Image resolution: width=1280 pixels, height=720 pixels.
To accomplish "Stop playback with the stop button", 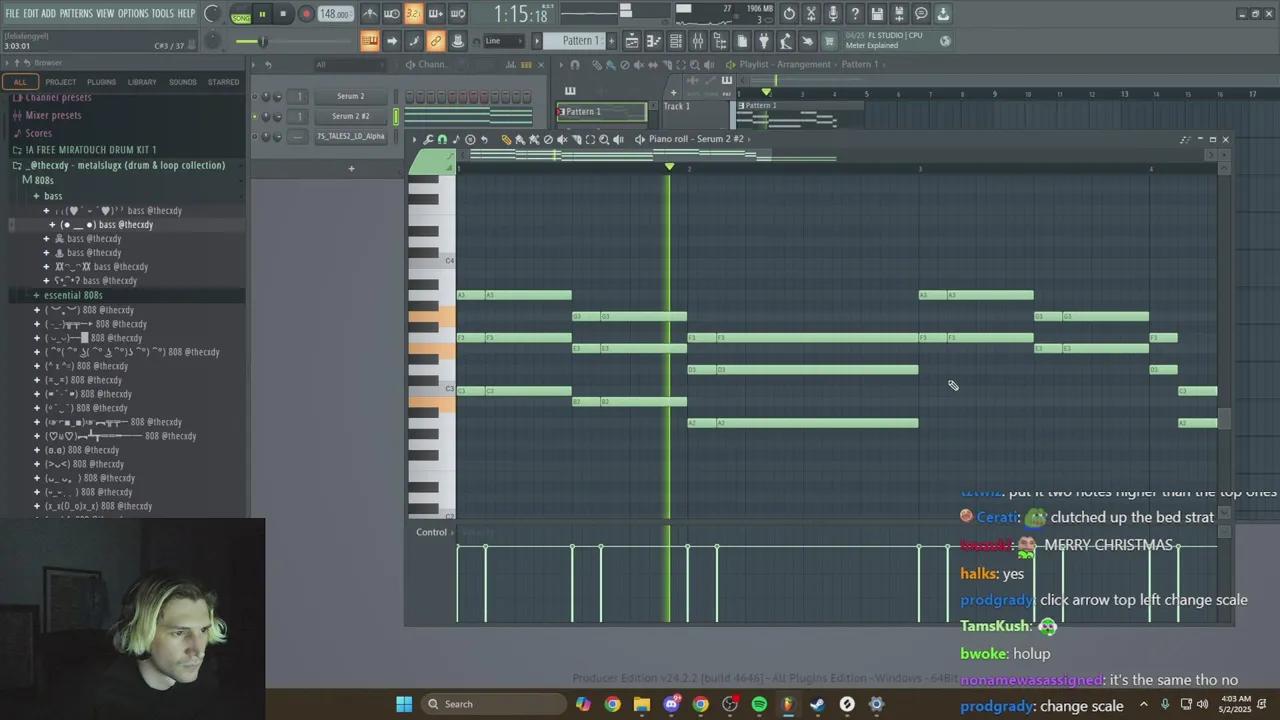I will click(283, 14).
